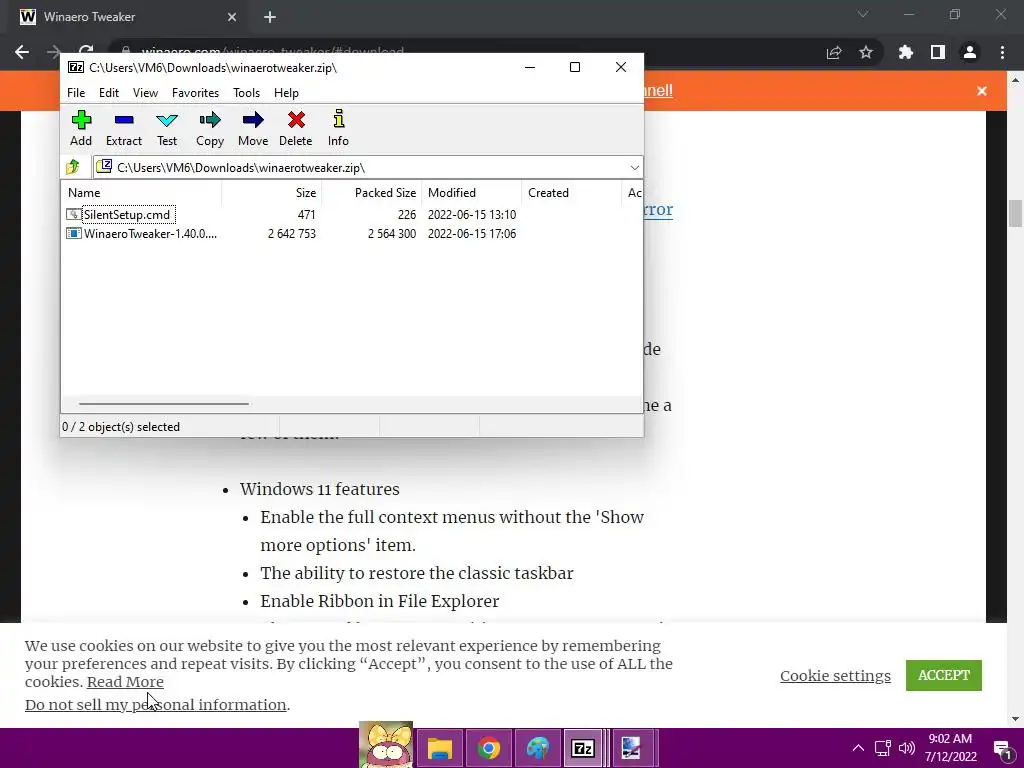Image resolution: width=1024 pixels, height=768 pixels.
Task: Click the ACCEPT cookies button
Action: click(x=944, y=675)
